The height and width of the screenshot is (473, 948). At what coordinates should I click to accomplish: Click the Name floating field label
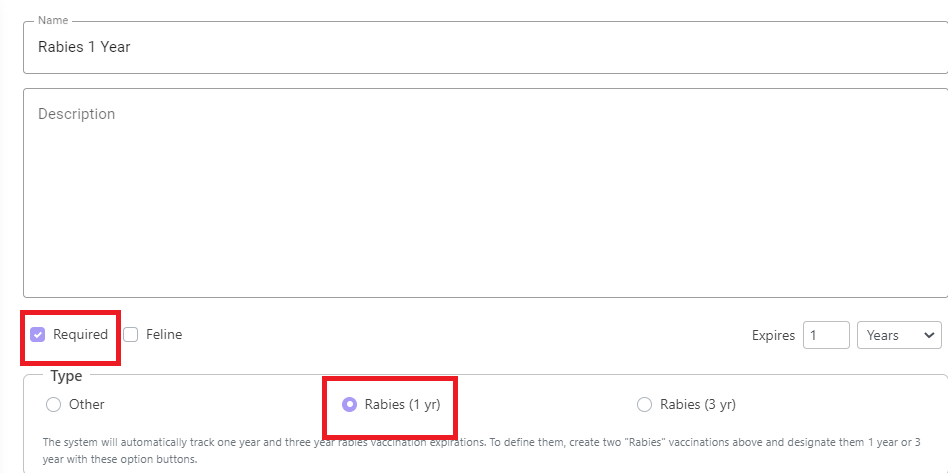(x=53, y=20)
